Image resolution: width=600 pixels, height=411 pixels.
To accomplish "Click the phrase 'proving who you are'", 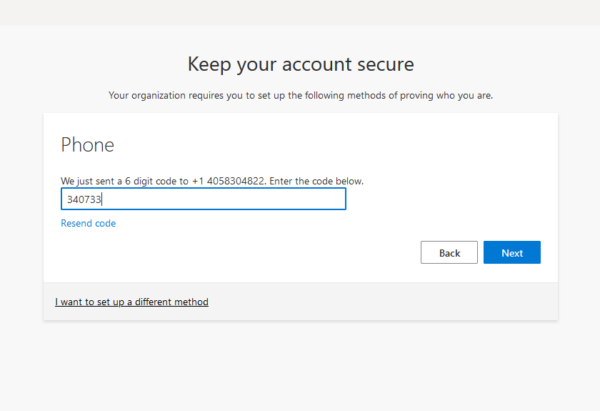I will coord(449,96).
